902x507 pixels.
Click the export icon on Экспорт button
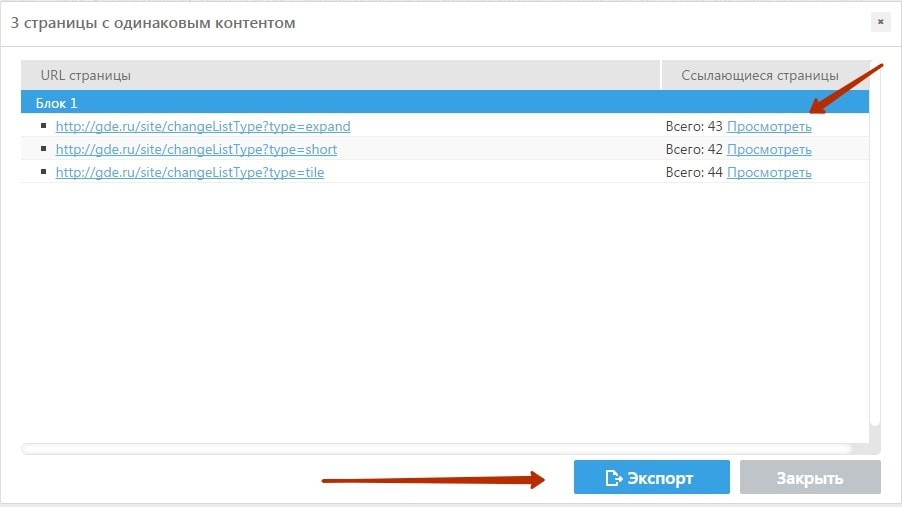tap(614, 478)
